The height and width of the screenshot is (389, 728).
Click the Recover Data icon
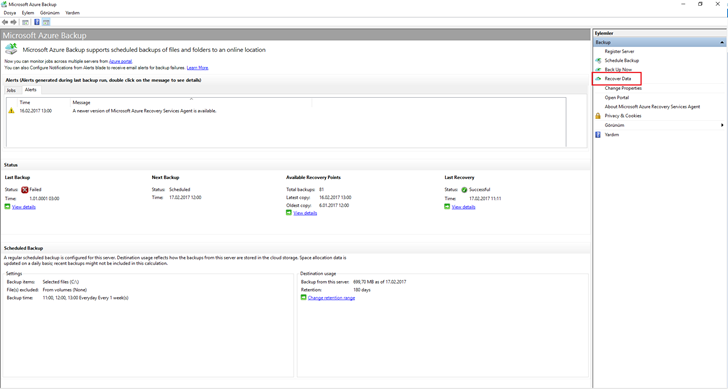pyautogui.click(x=598, y=79)
